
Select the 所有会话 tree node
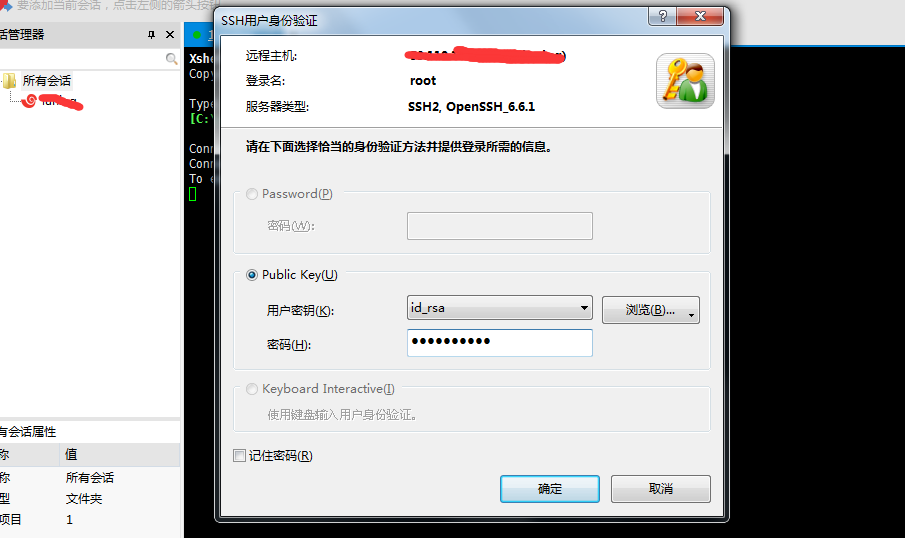[x=47, y=81]
